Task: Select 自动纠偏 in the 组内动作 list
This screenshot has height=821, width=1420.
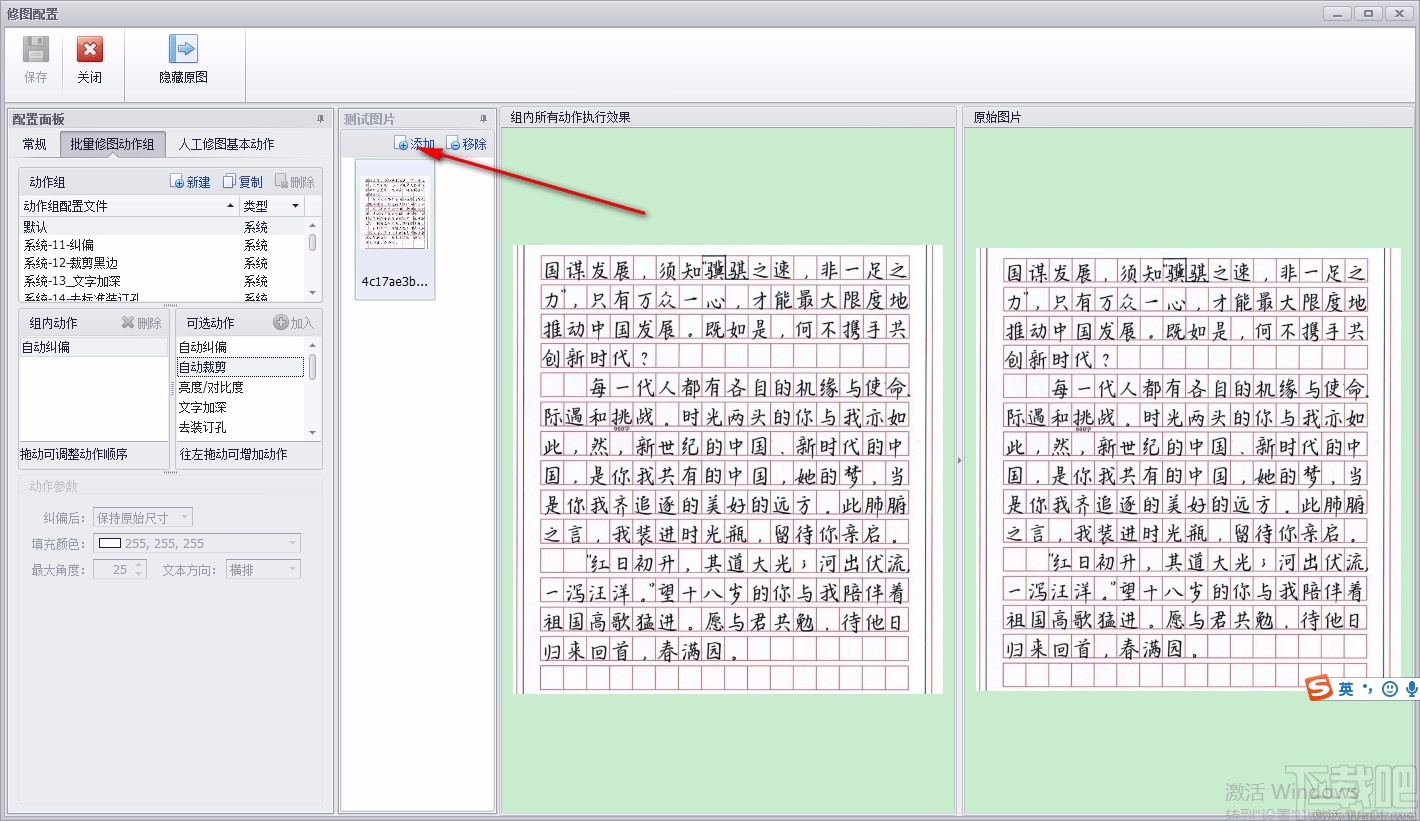Action: pos(93,347)
